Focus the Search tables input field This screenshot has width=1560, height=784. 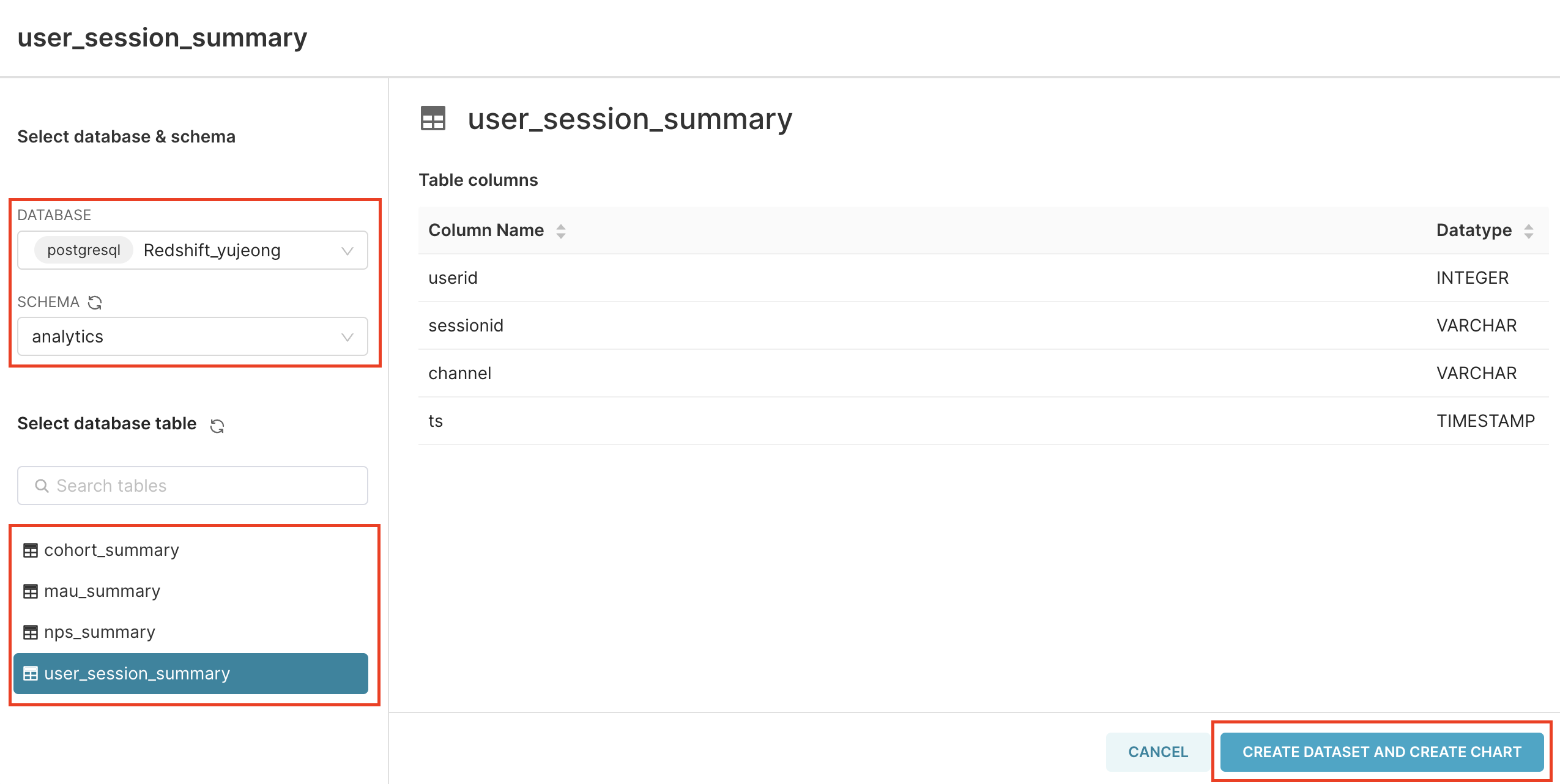tap(193, 486)
